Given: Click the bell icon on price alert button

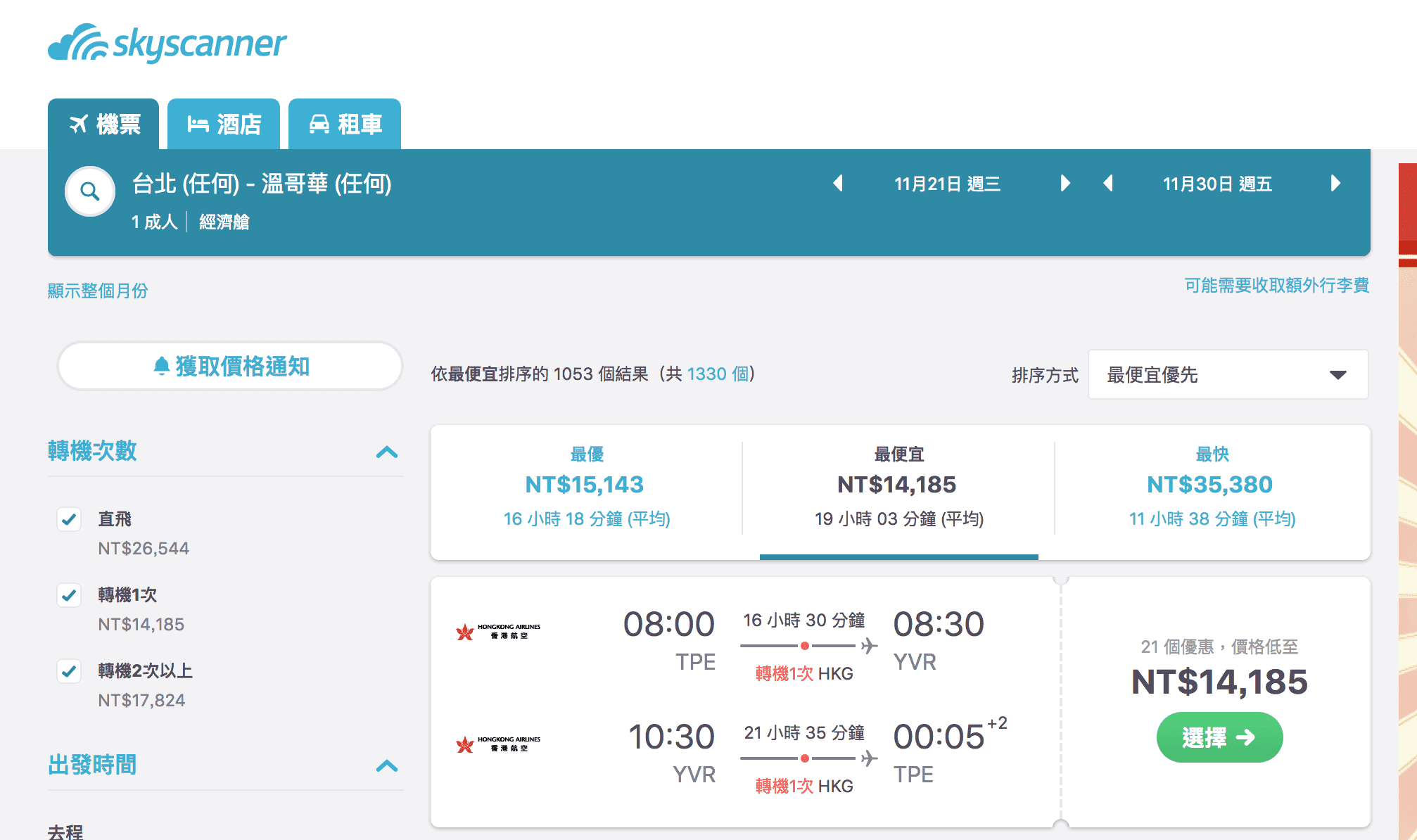Looking at the screenshot, I should click(160, 365).
